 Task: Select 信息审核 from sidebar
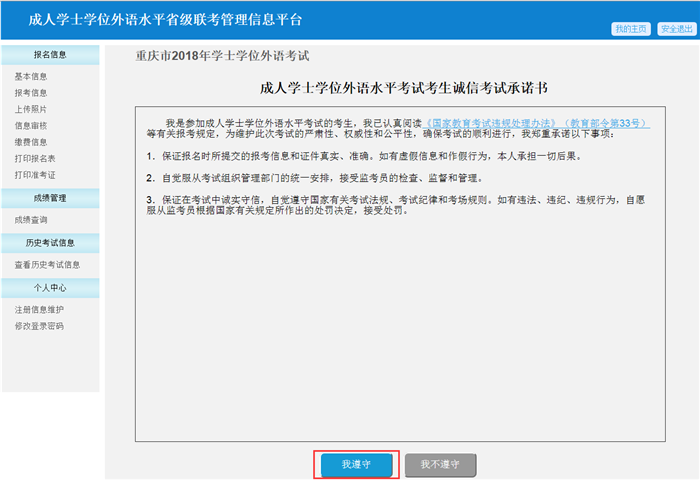click(31, 126)
